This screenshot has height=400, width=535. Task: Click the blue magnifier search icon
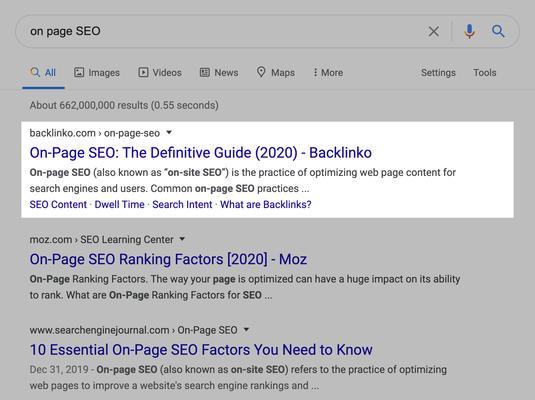(498, 31)
